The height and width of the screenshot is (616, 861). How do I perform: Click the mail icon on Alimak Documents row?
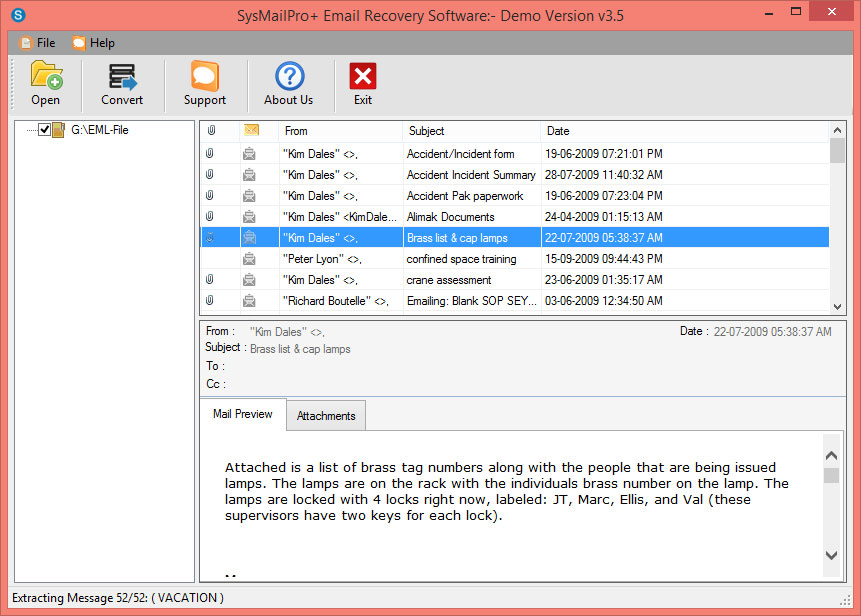[249, 216]
